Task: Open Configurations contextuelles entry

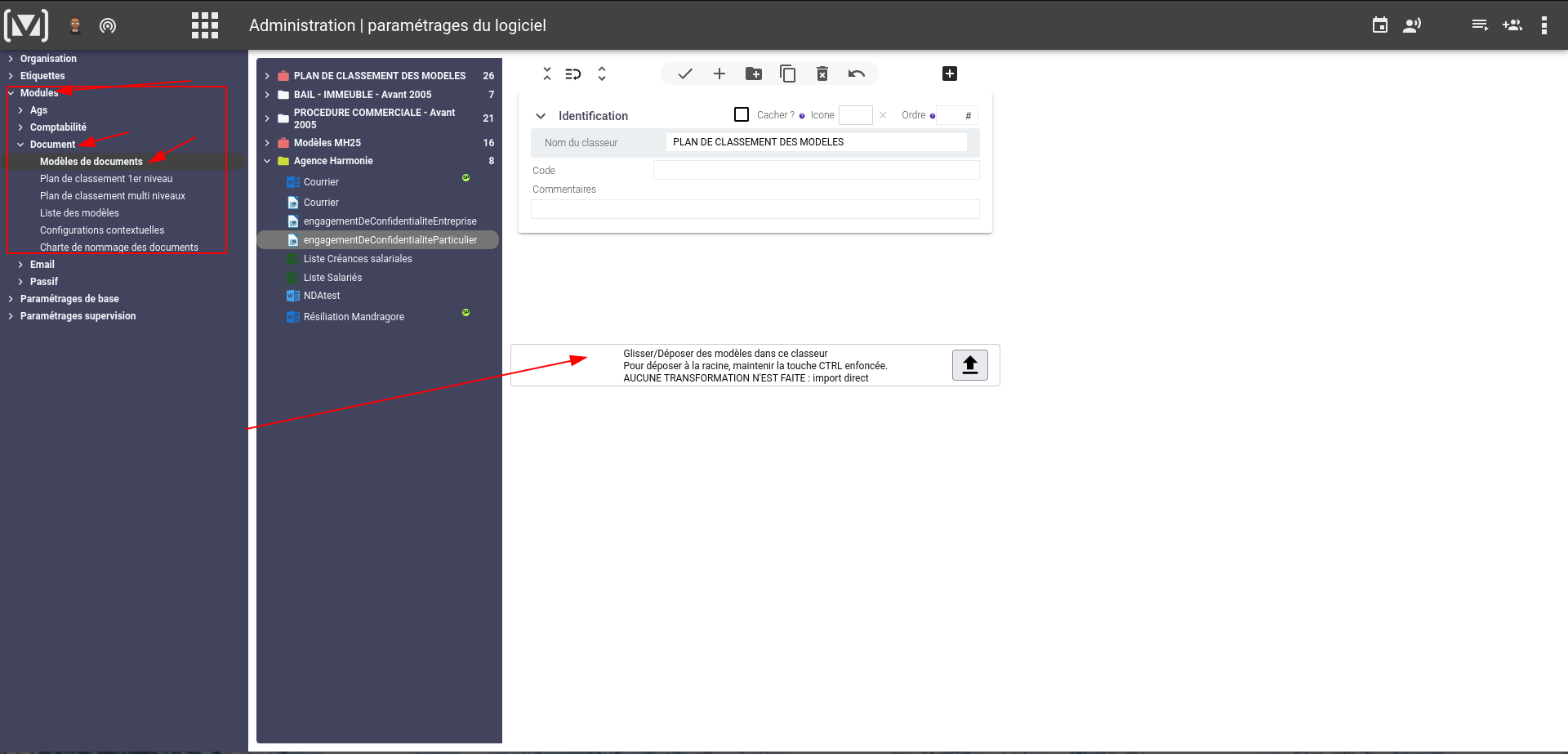Action: (102, 230)
